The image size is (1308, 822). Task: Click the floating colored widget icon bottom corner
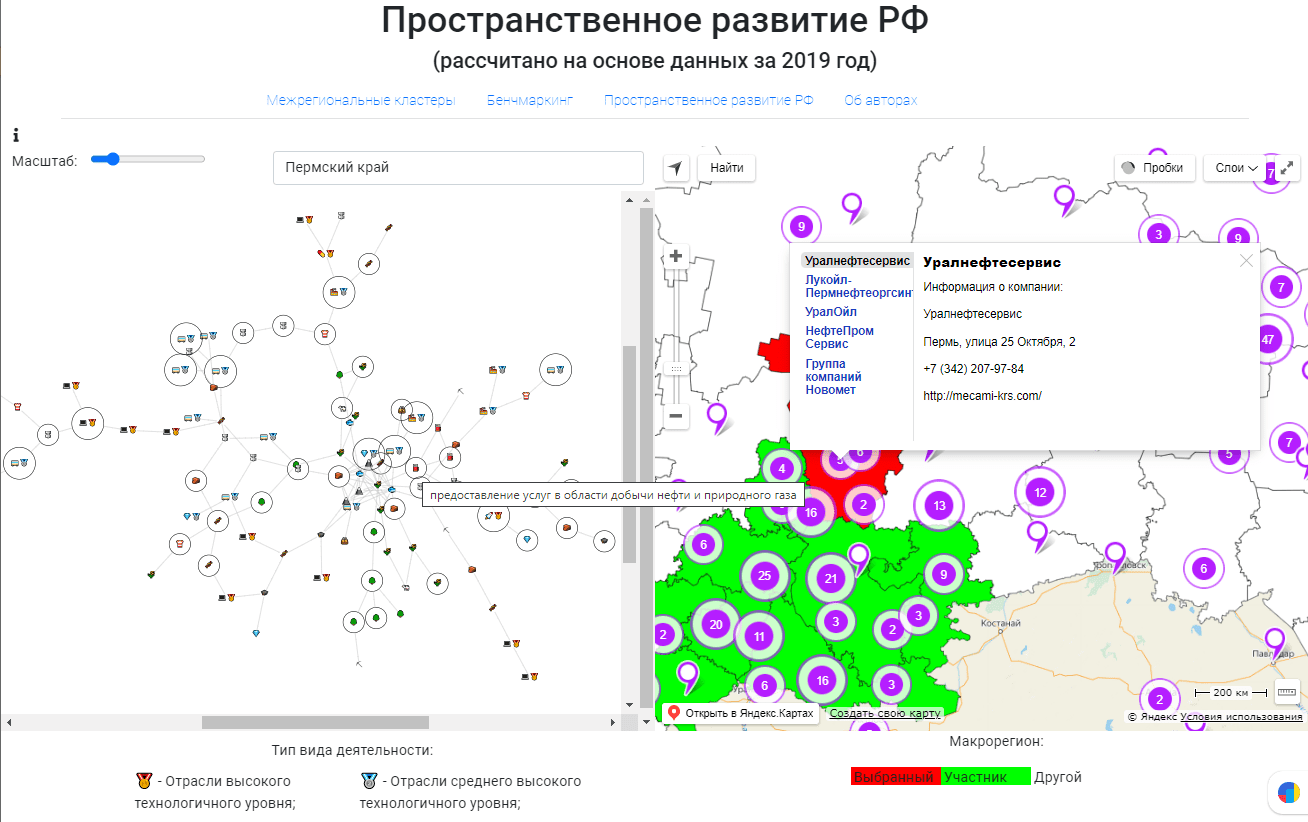coord(1289,794)
